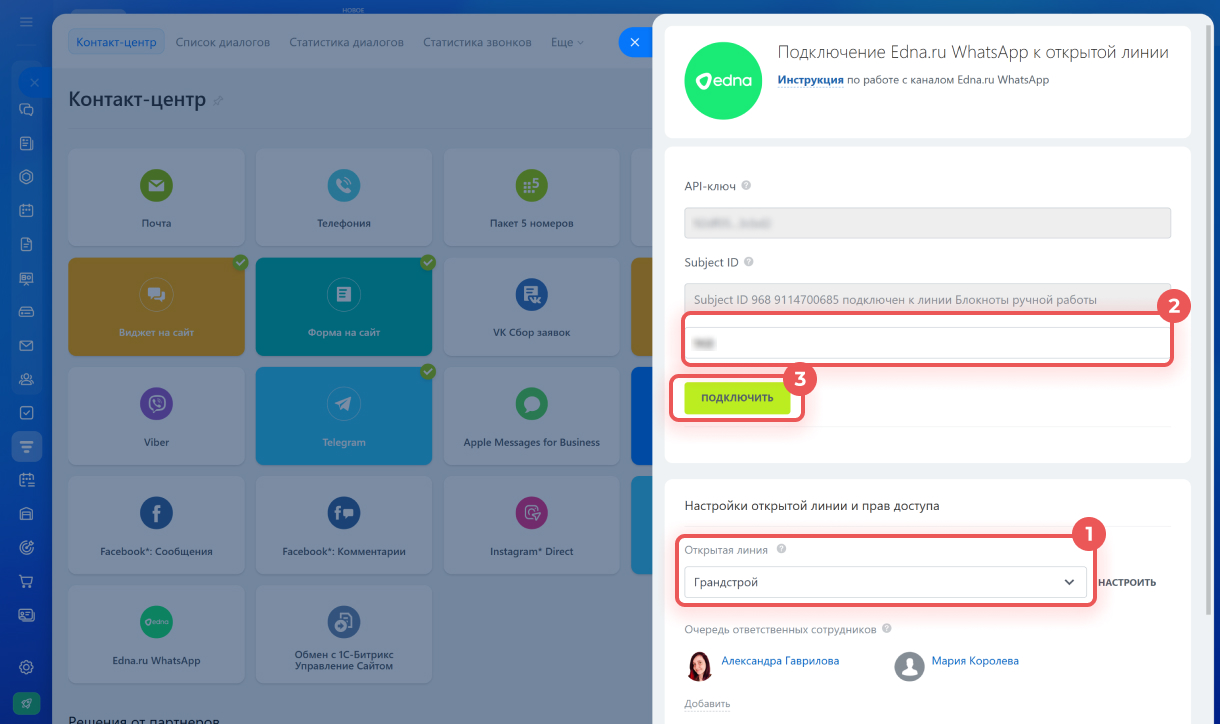Click the help icon next to Открытая линия
1220x724 pixels.
pyautogui.click(x=781, y=549)
